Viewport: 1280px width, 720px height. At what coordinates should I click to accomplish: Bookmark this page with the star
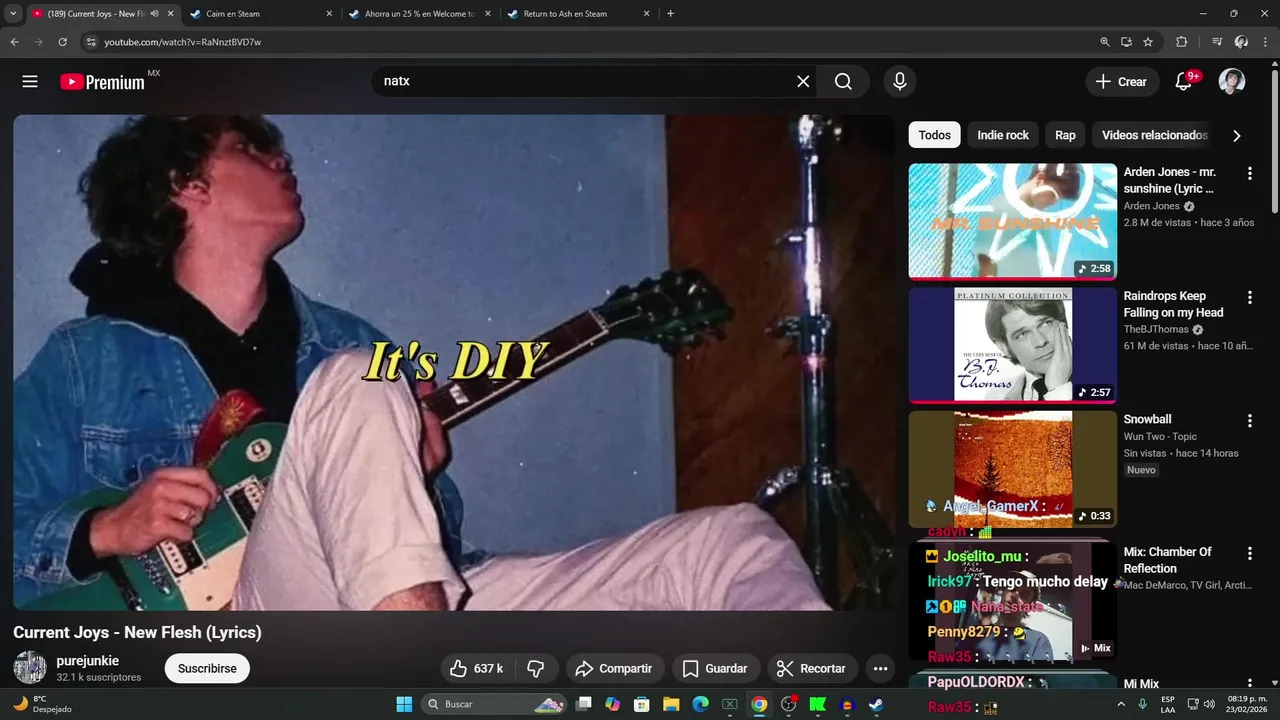point(1148,42)
